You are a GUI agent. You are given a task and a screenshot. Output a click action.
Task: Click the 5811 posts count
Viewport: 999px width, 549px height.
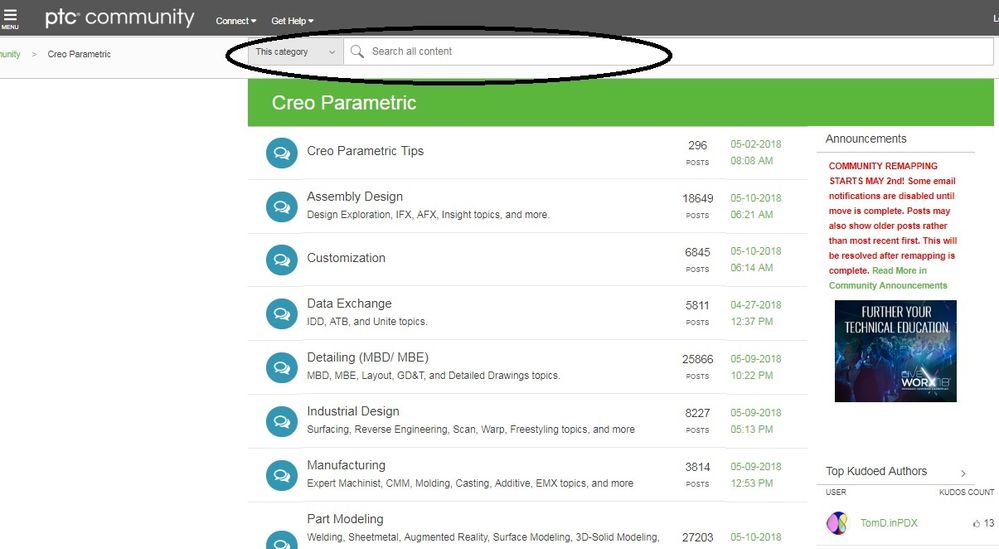pos(698,306)
